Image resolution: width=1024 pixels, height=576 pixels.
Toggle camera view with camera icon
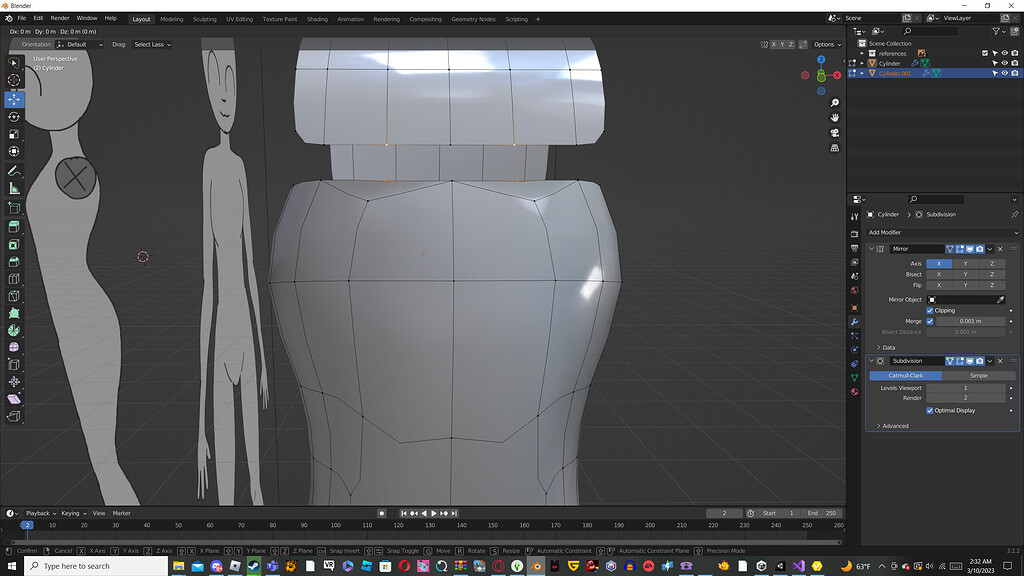point(835,133)
